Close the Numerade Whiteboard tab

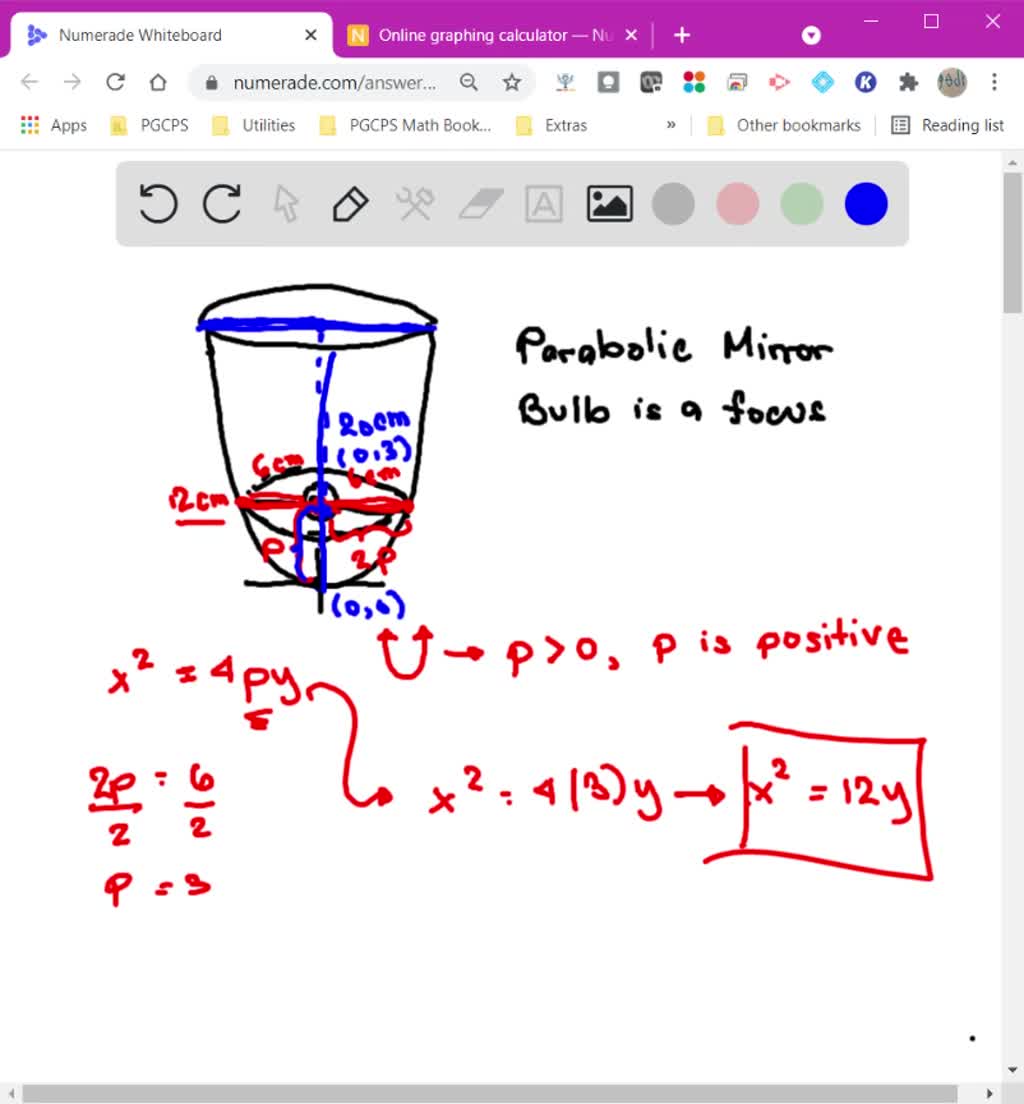pyautogui.click(x=311, y=35)
